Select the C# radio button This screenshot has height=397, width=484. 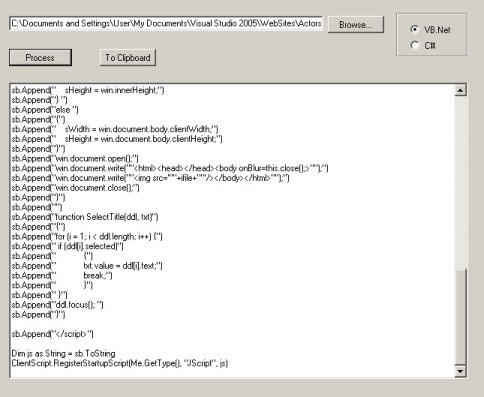point(415,45)
